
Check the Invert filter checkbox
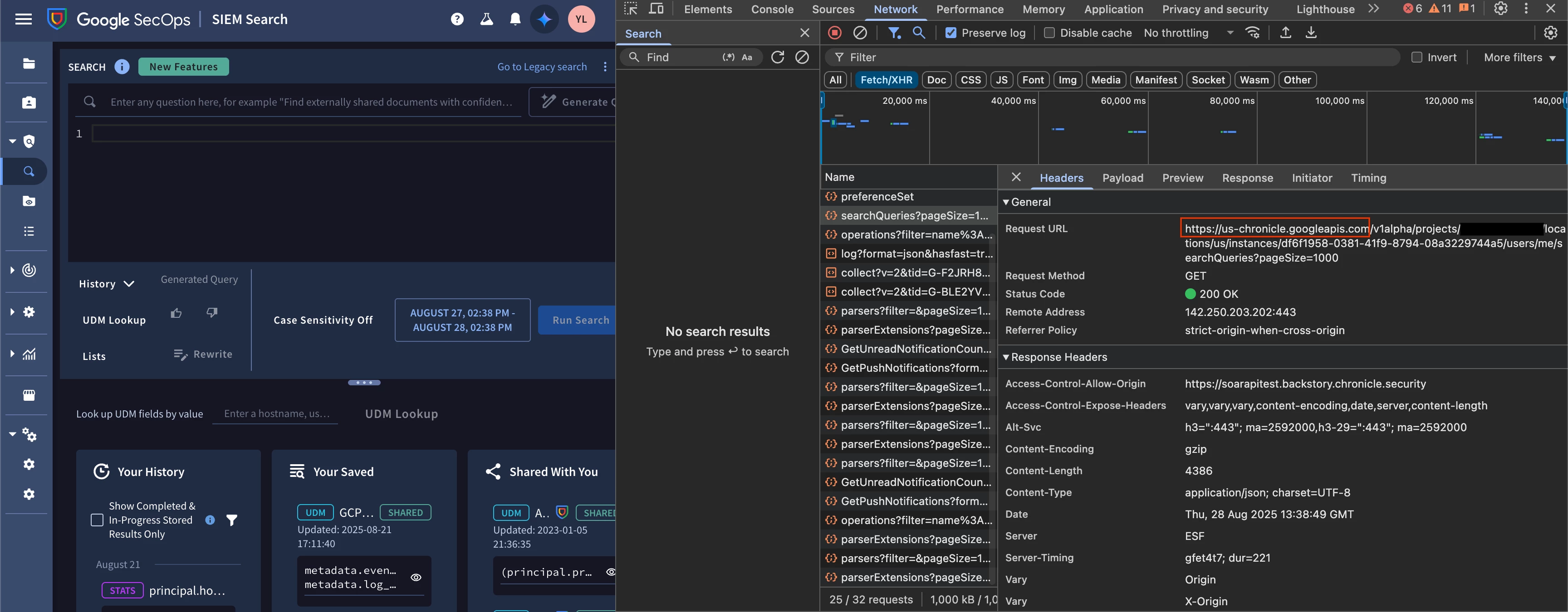(x=1417, y=57)
